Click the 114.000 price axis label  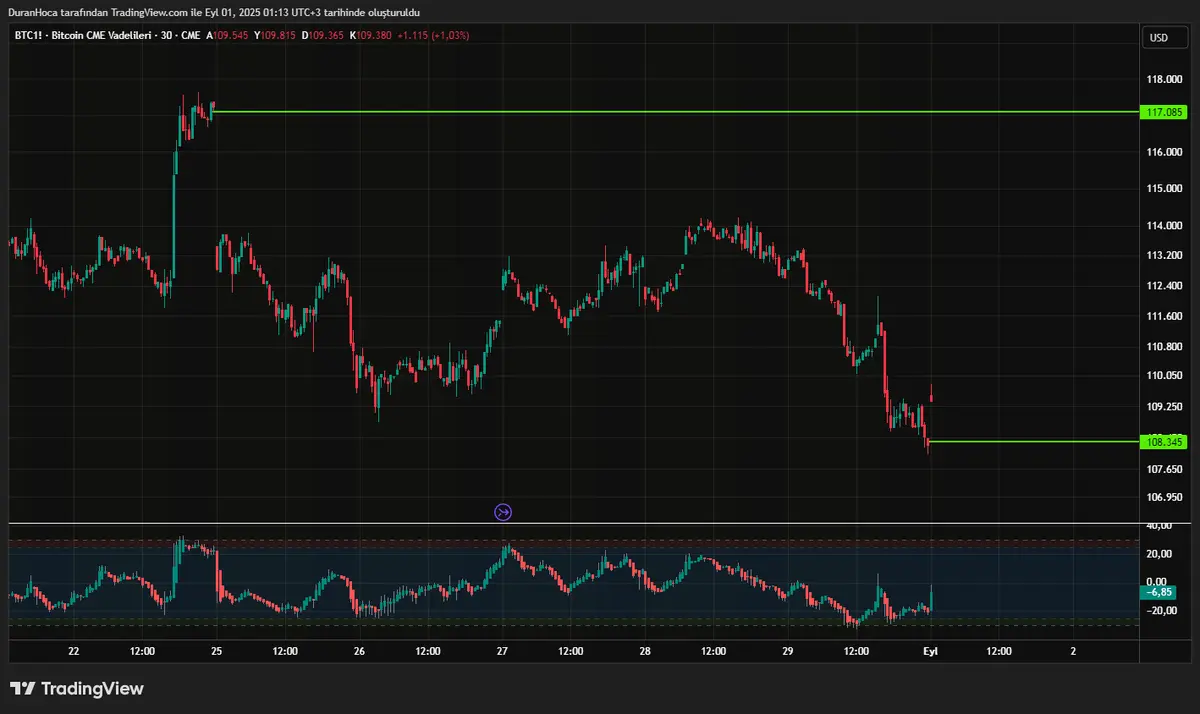1165,225
